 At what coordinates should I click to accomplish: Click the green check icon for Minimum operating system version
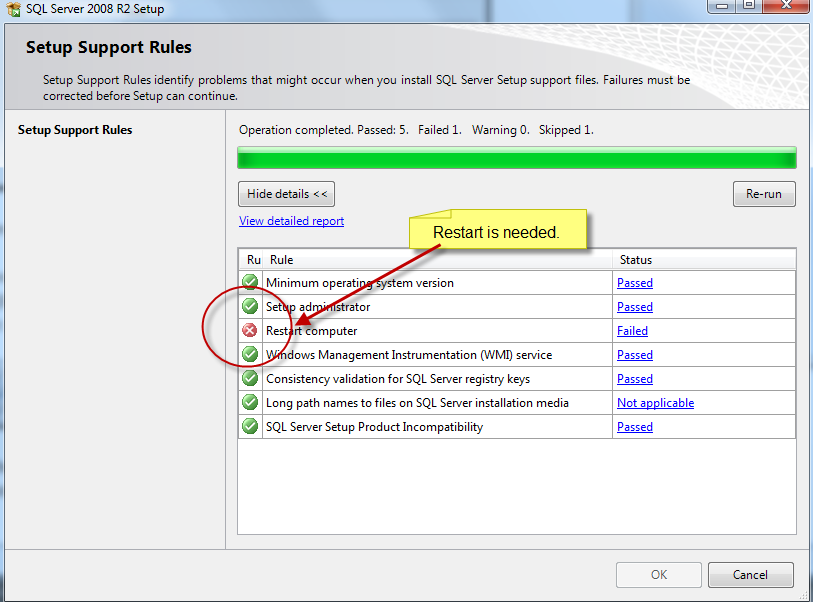250,282
